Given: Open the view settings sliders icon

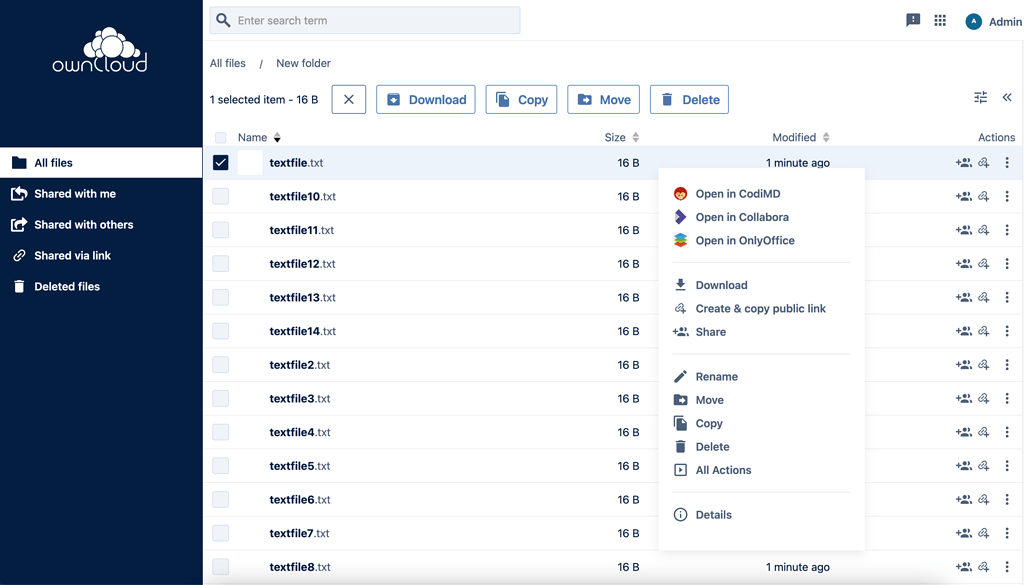Looking at the screenshot, I should pos(980,97).
